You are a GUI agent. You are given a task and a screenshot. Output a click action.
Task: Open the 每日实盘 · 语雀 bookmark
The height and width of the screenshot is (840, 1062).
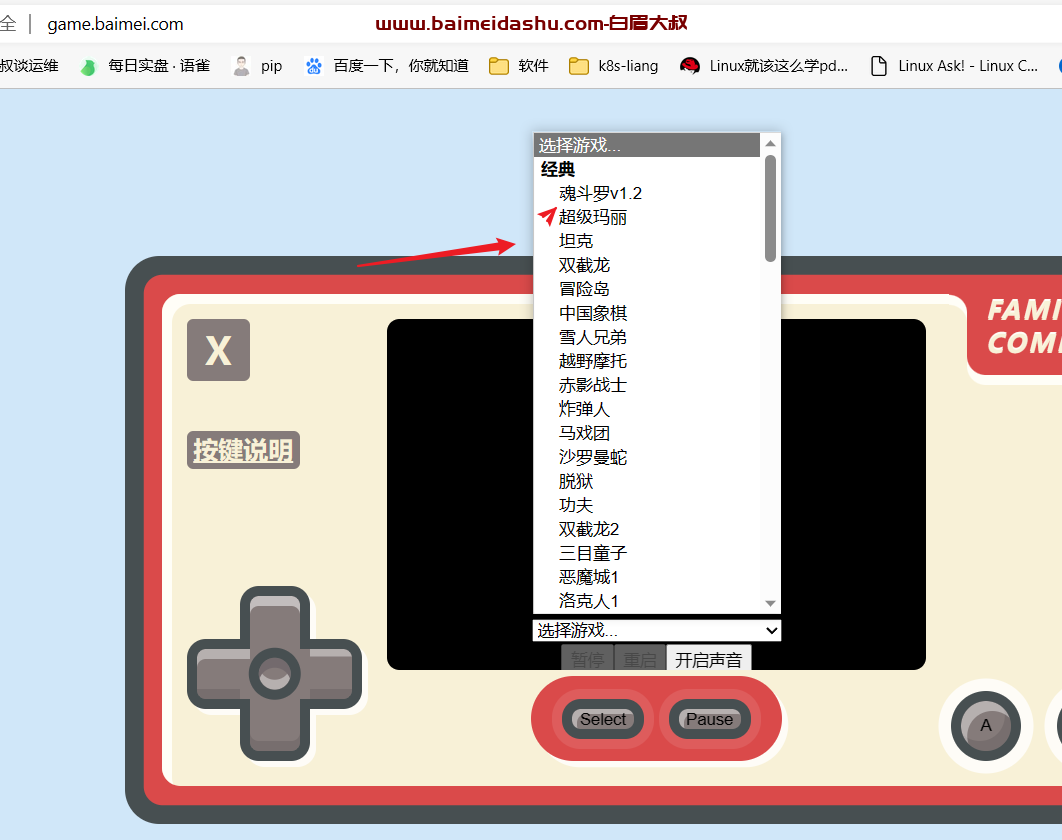coord(145,66)
